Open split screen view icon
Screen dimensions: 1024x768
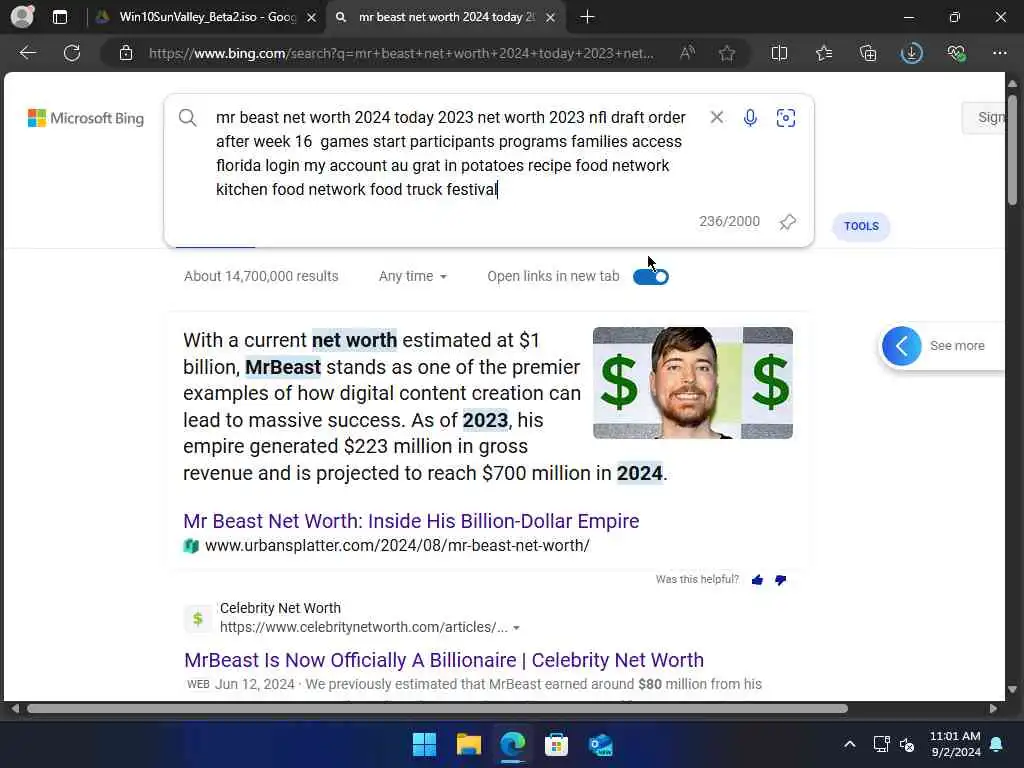coord(779,53)
